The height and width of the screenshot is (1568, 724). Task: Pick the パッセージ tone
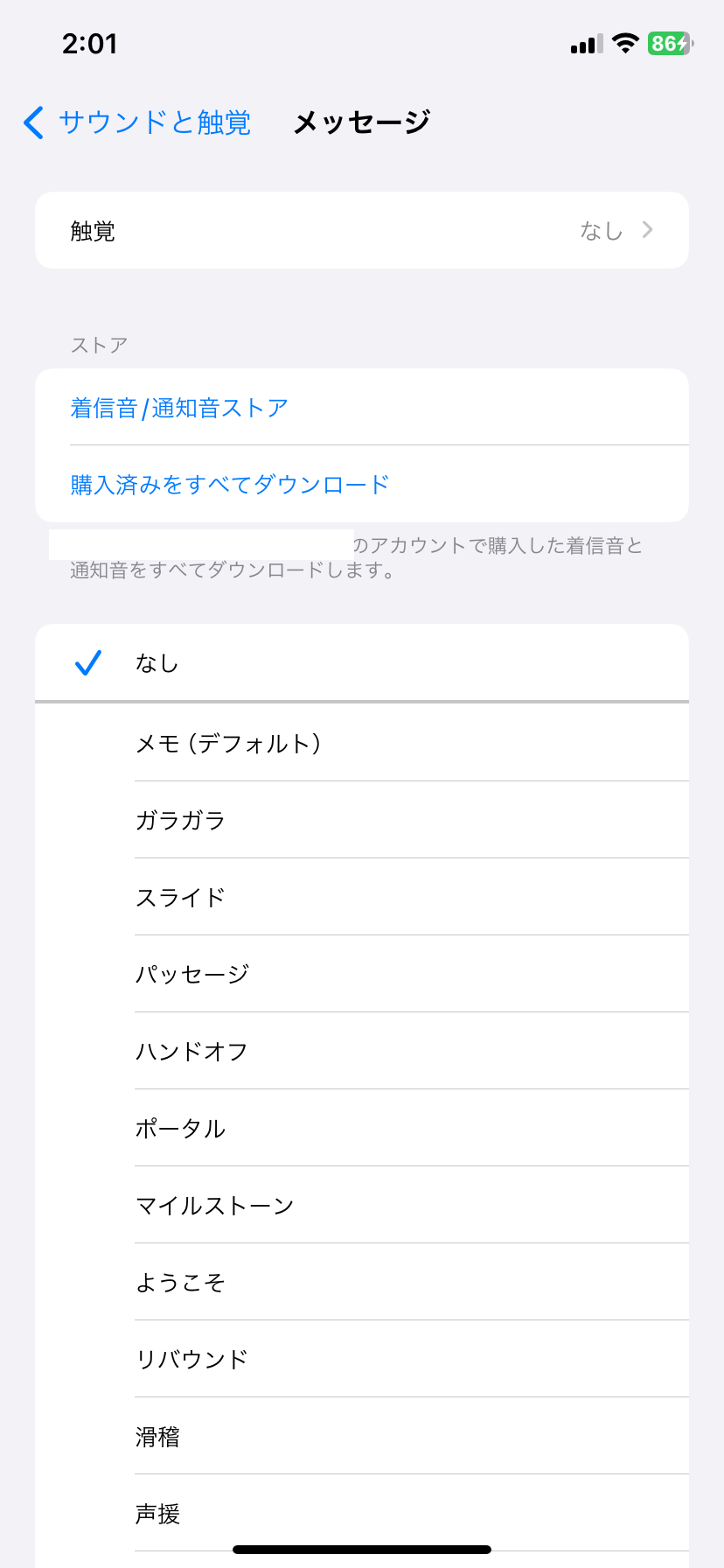(x=192, y=975)
